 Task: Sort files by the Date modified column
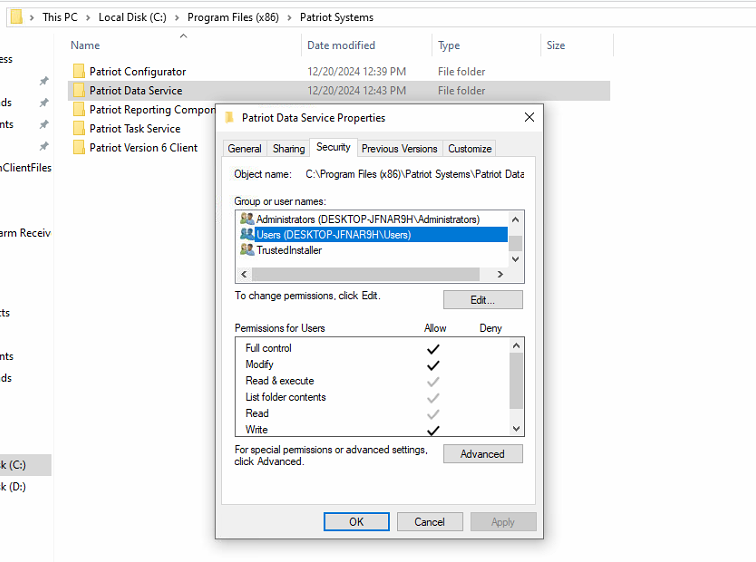click(341, 46)
